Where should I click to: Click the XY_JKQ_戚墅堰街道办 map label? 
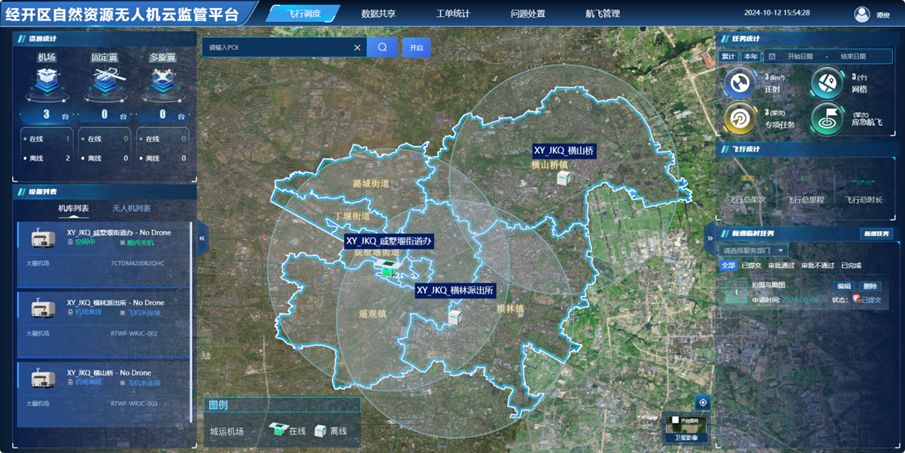pyautogui.click(x=388, y=241)
